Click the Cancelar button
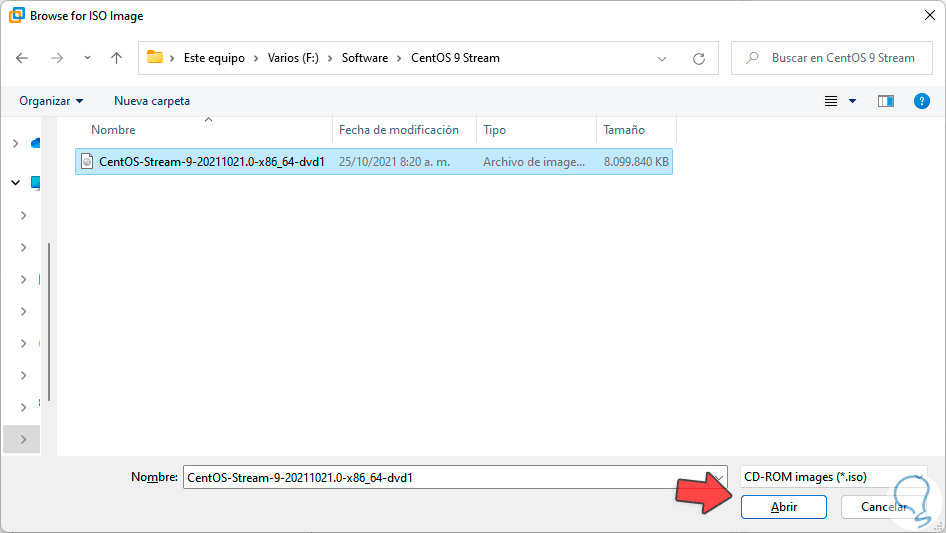Viewport: 946px width, 533px height. click(883, 507)
